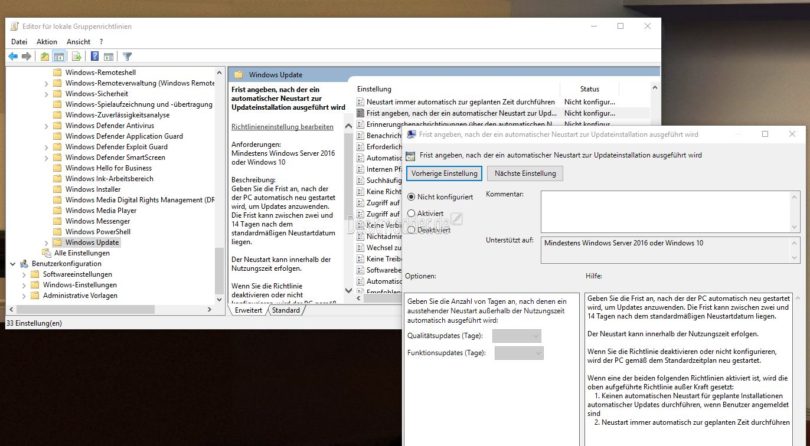The width and height of the screenshot is (810, 446).
Task: Click the Export list toolbar icon
Action: pos(77,56)
